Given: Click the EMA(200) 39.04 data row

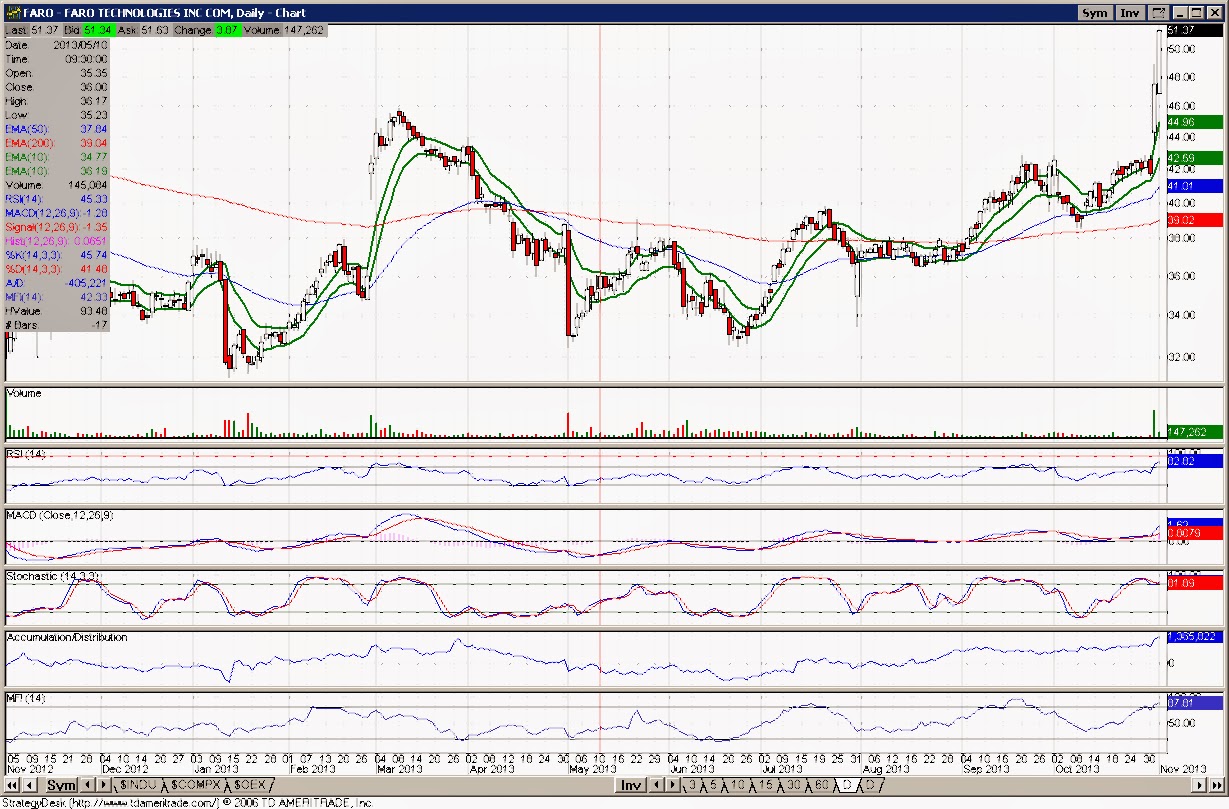Looking at the screenshot, I should pos(56,143).
